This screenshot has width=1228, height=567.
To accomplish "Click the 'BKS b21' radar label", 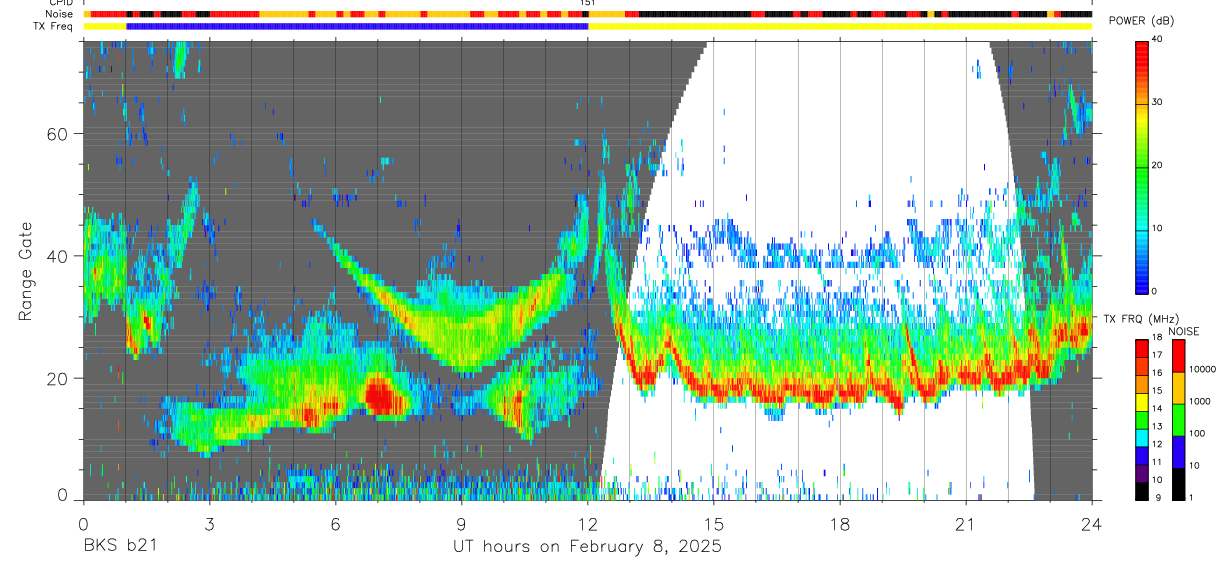I will 120,547.
